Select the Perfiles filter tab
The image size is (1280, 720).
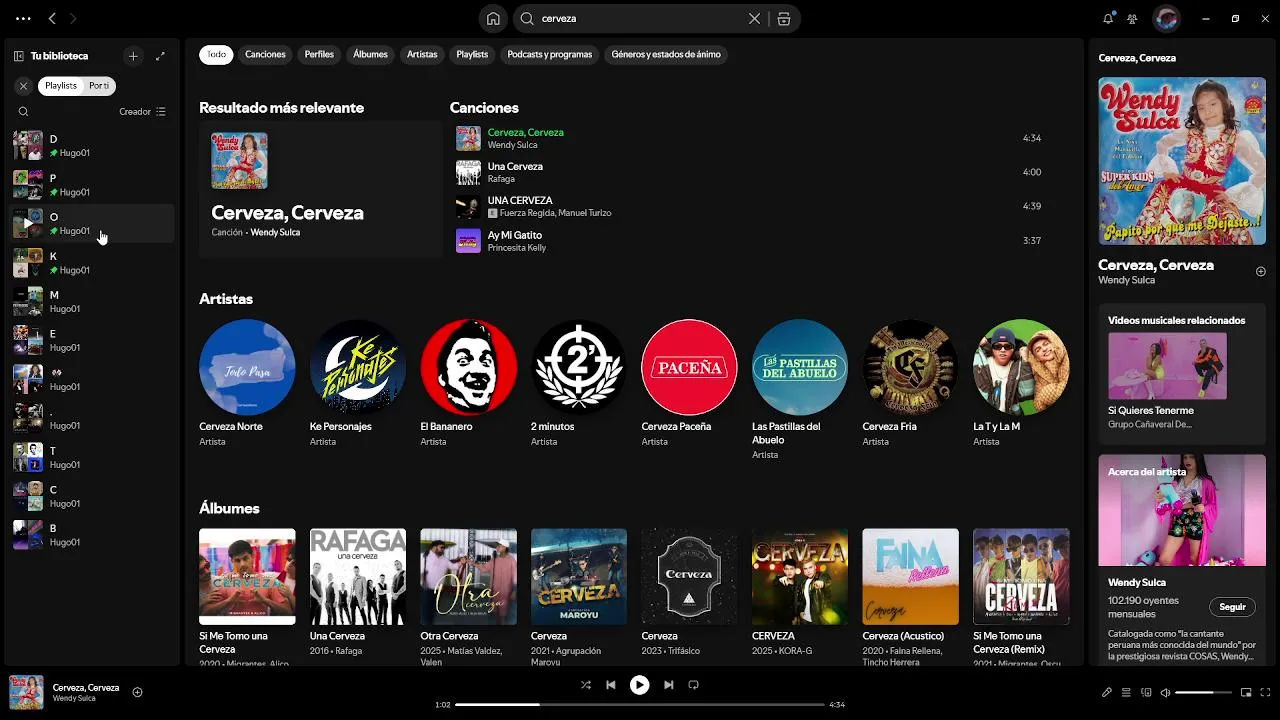[x=319, y=55]
